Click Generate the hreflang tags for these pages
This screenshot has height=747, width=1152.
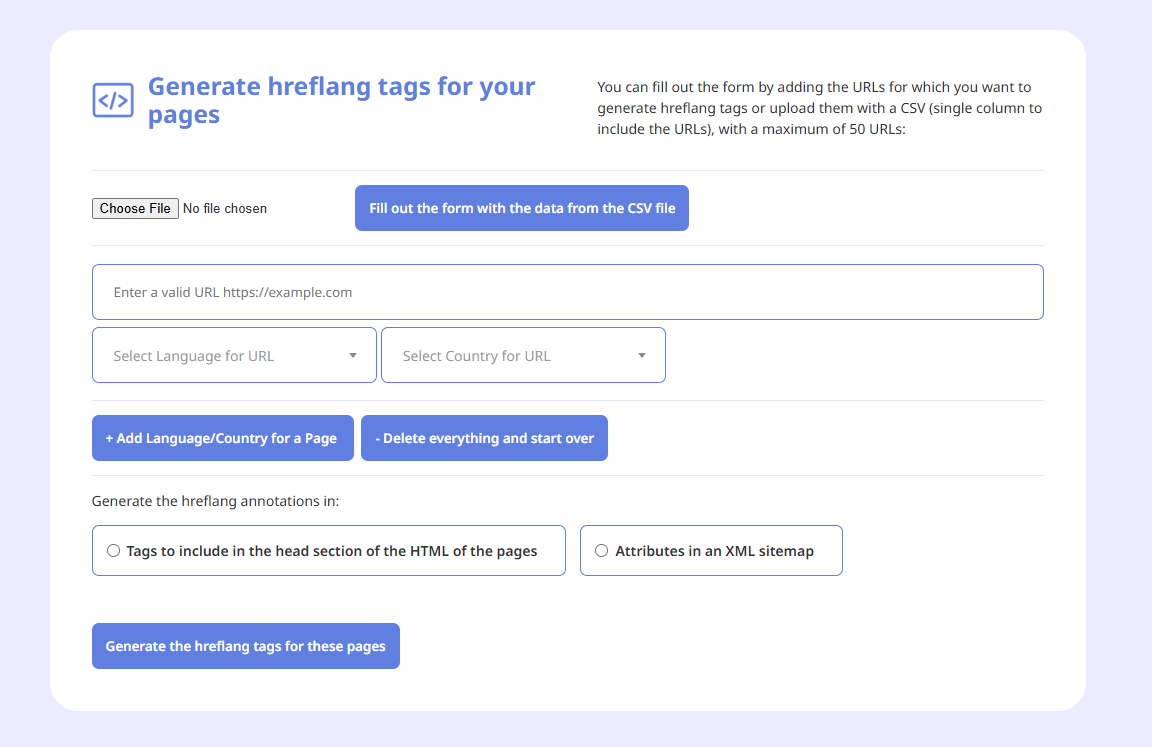[245, 646]
